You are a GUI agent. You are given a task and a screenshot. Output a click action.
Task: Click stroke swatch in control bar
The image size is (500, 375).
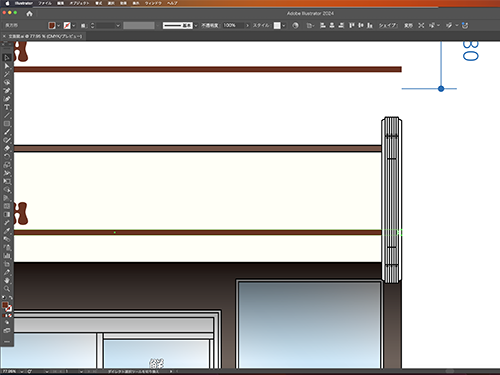pos(67,25)
